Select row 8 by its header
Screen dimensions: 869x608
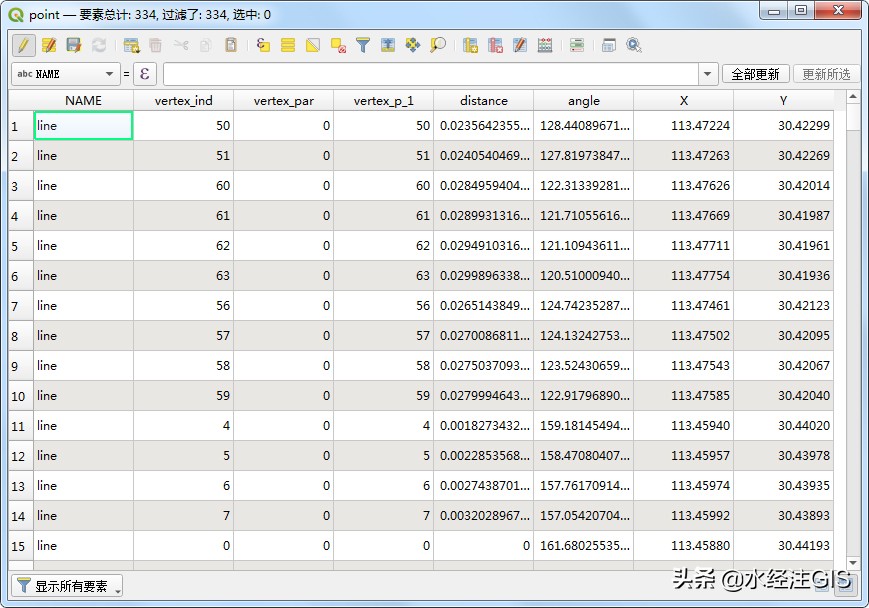point(21,335)
